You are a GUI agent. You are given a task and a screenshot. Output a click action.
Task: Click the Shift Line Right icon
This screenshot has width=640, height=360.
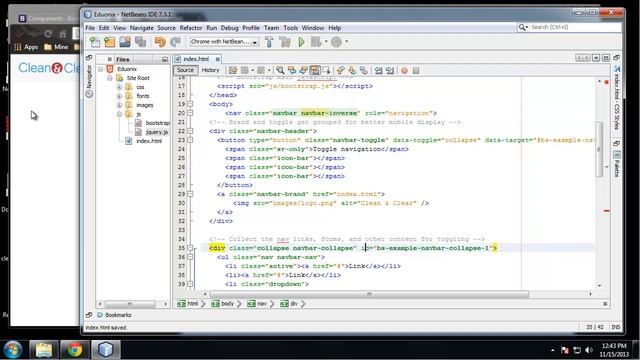tap(390, 71)
